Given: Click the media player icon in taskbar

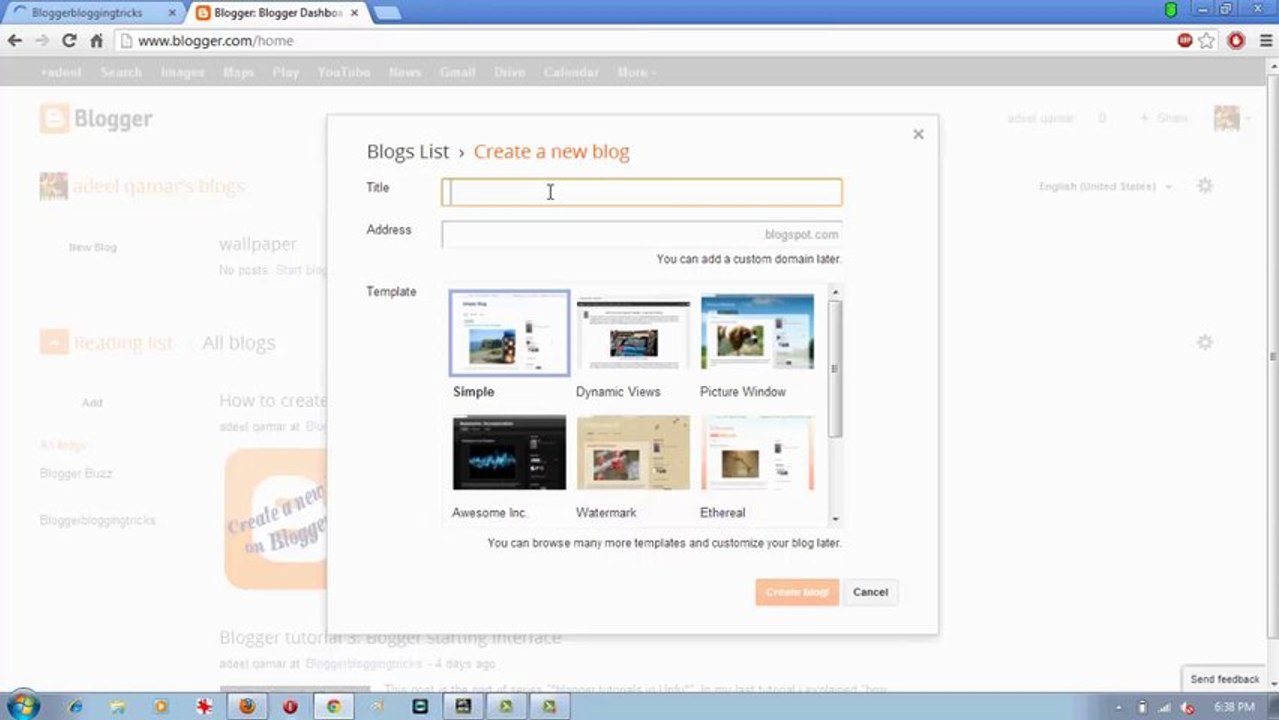Looking at the screenshot, I should pyautogui.click(x=161, y=706).
